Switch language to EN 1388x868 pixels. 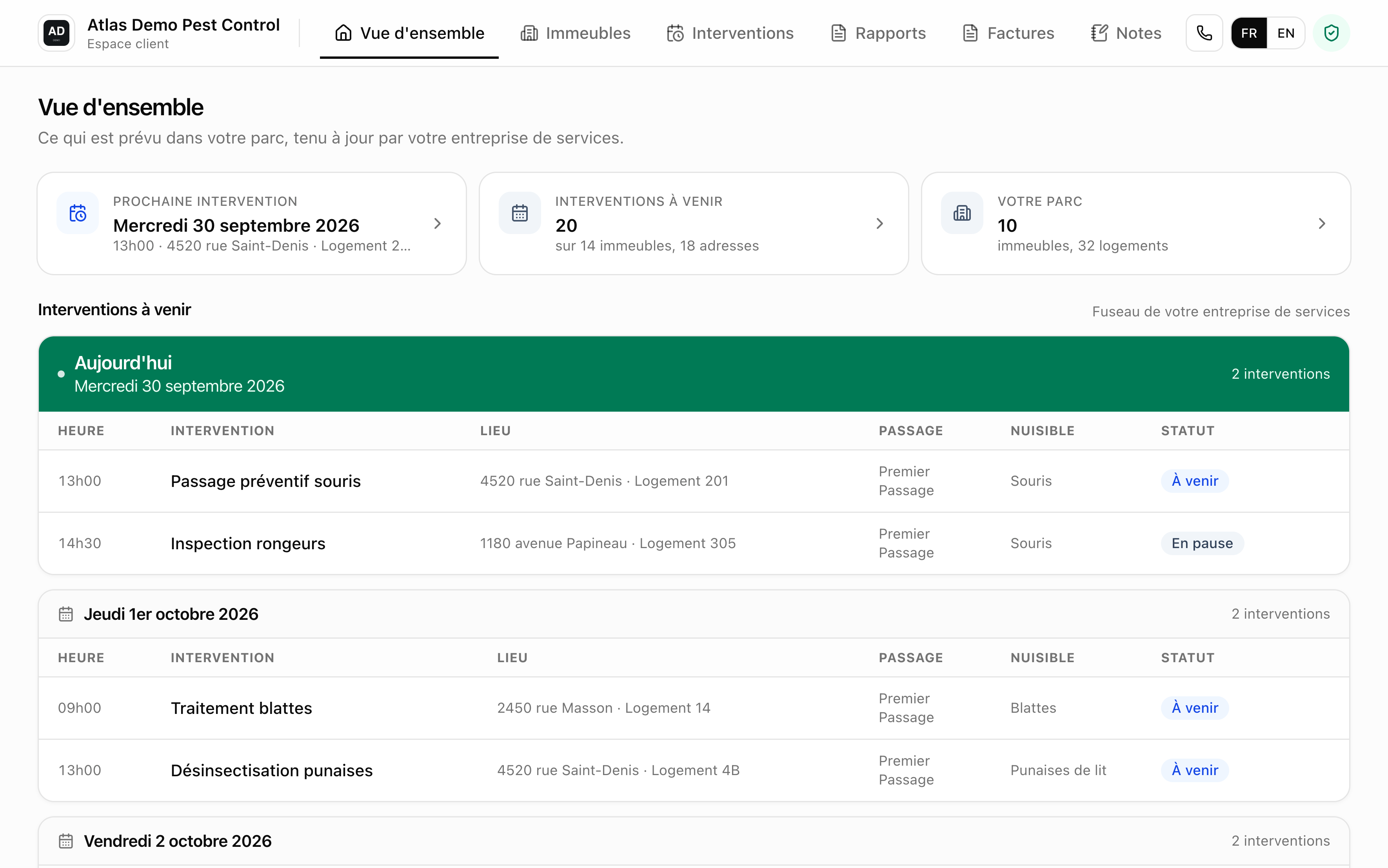(x=1286, y=33)
